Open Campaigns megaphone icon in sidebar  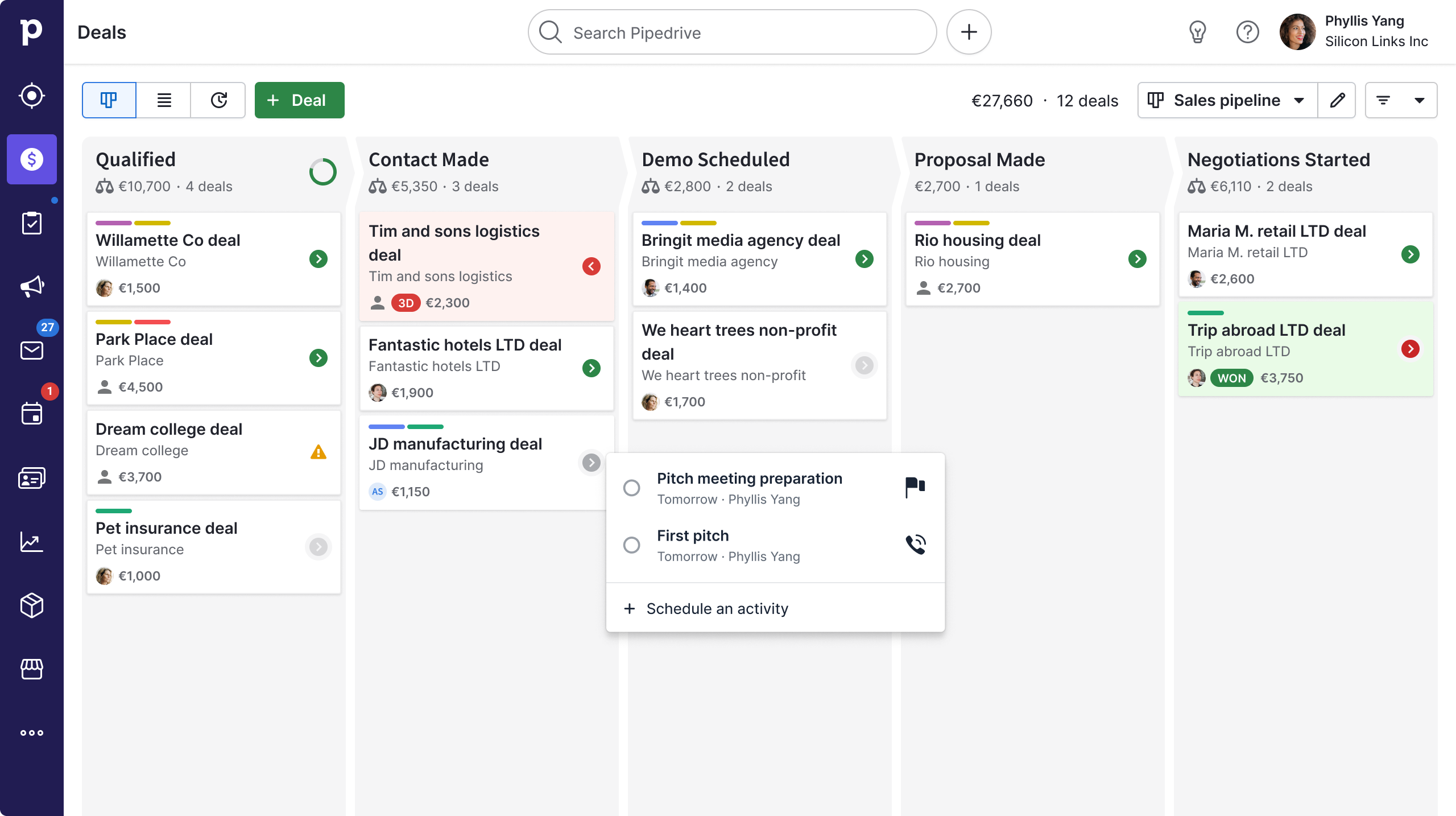pos(32,286)
